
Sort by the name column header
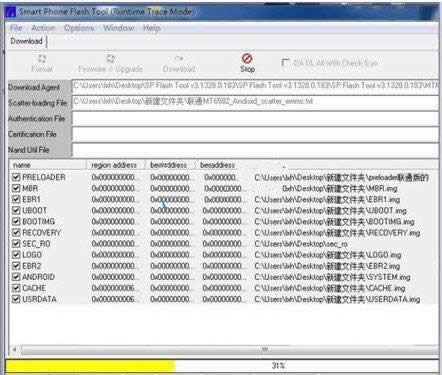[48, 165]
